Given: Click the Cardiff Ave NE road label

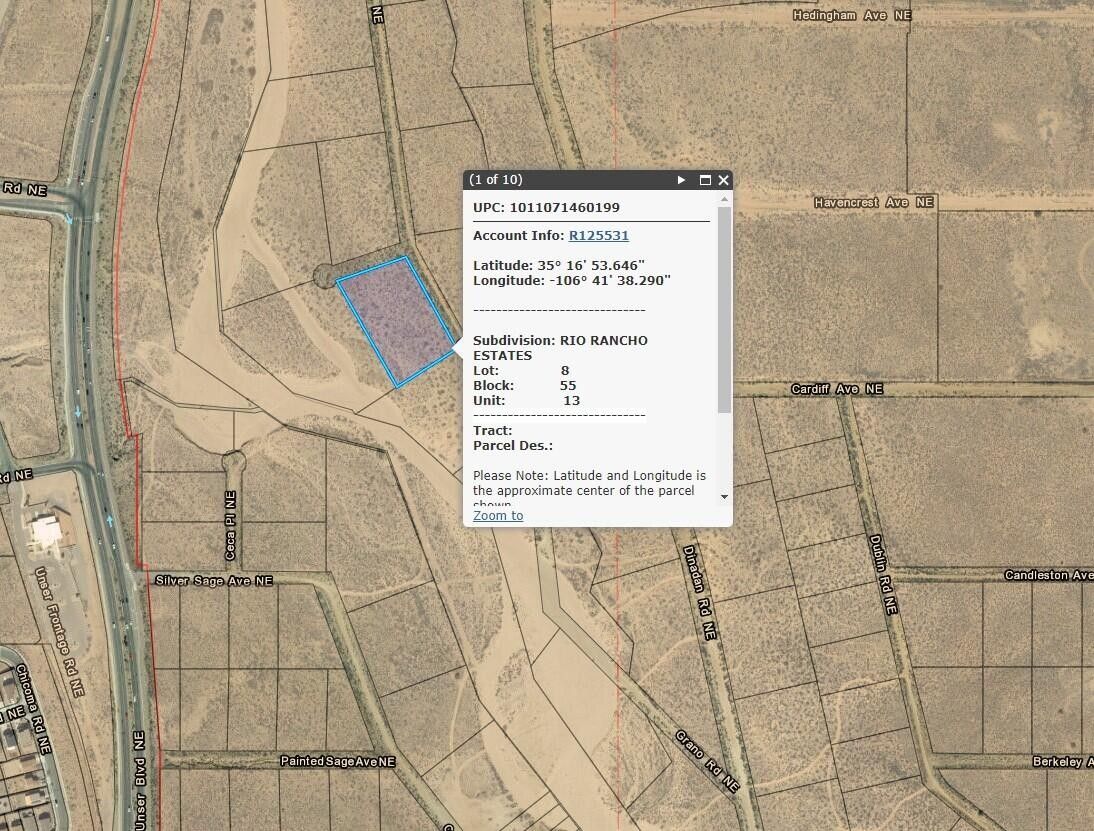Looking at the screenshot, I should (837, 389).
